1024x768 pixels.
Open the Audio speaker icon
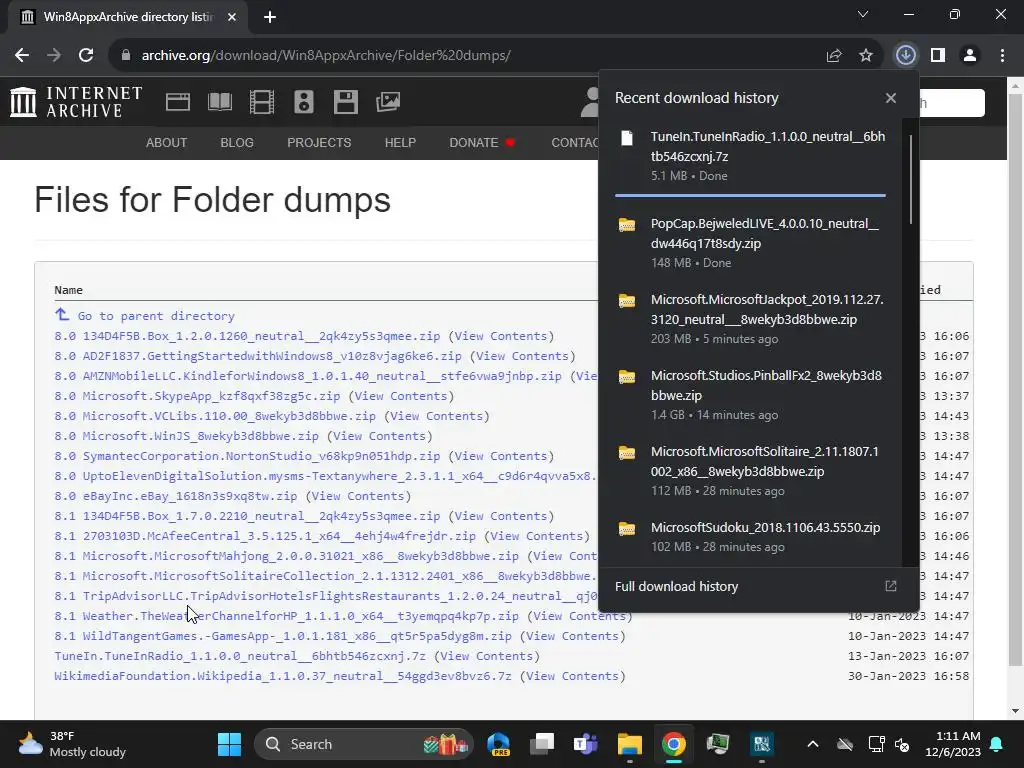click(304, 102)
